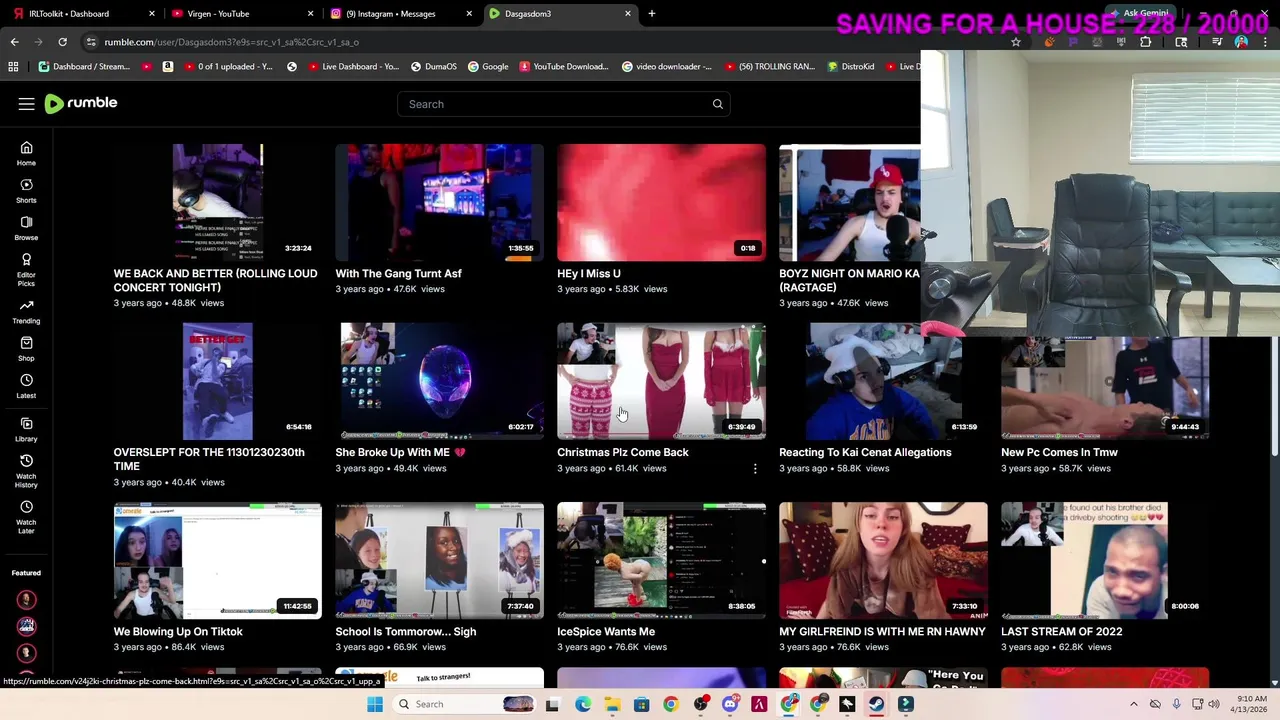Open We Blowing Up On Tiktok thumbnail
1280x720 pixels.
click(218, 560)
